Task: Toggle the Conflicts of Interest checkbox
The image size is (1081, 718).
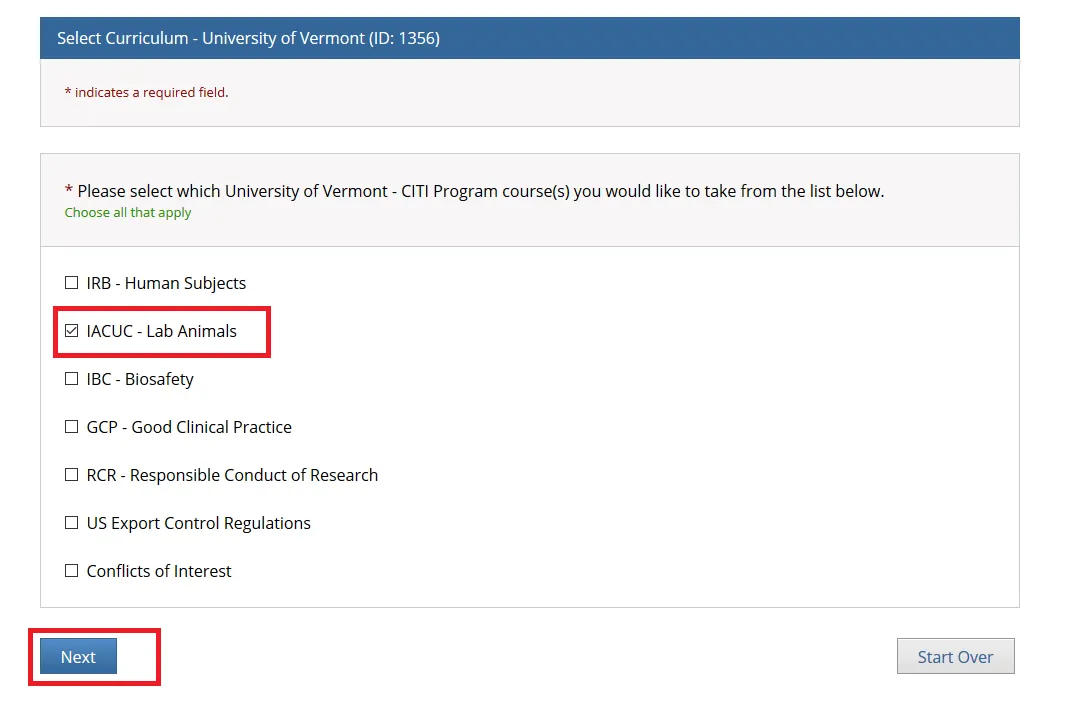Action: point(71,571)
